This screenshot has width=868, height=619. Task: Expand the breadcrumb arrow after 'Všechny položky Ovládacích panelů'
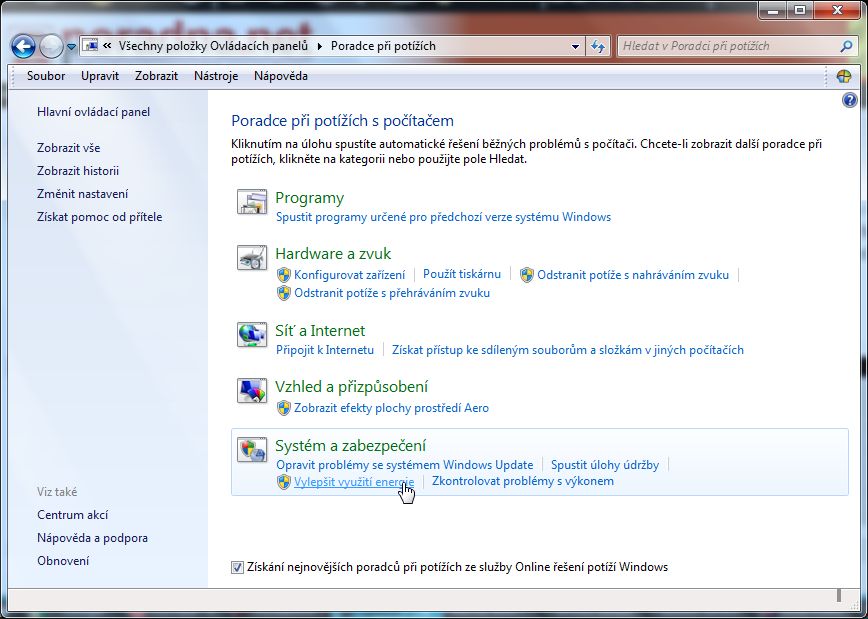(319, 47)
